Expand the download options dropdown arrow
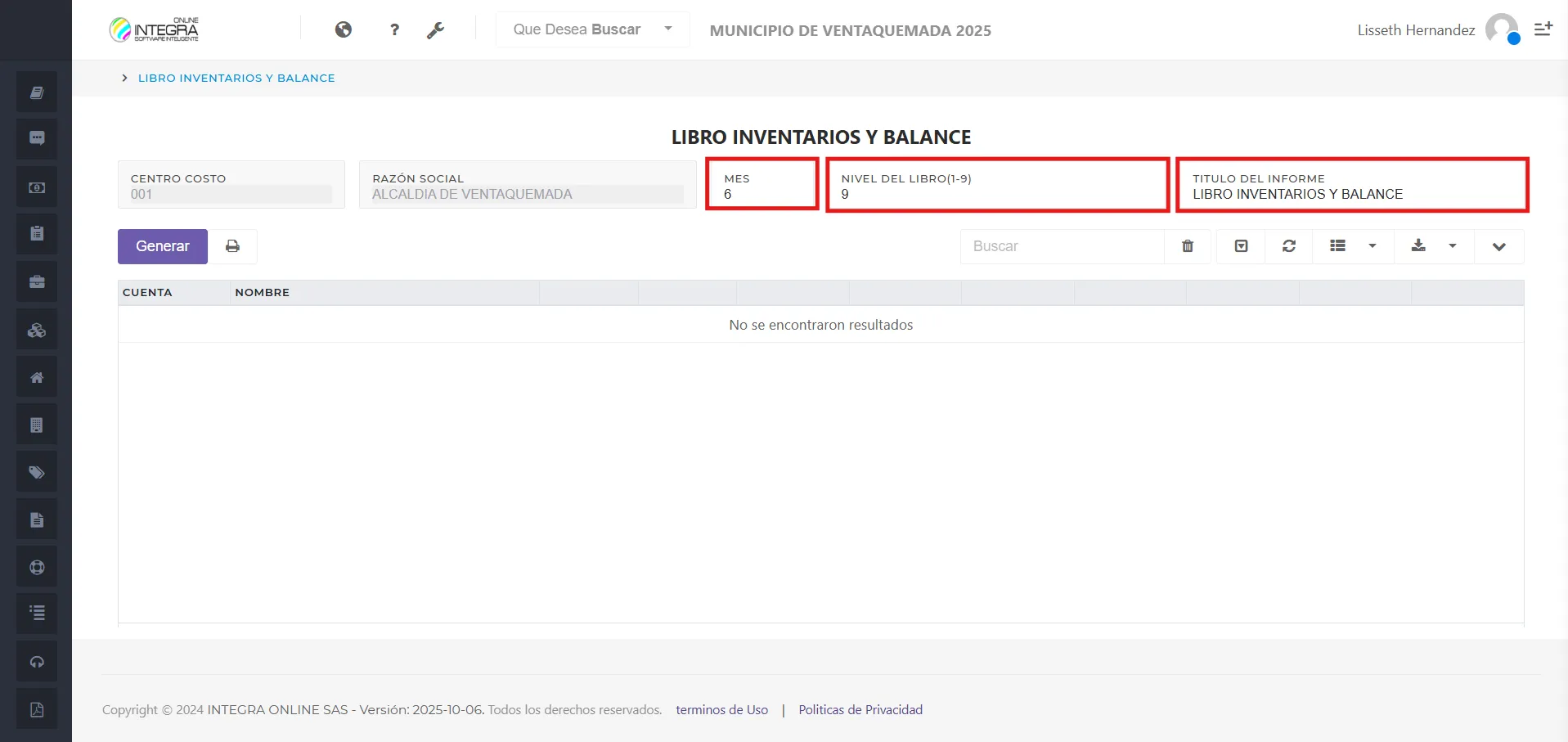1568x742 pixels. [x=1453, y=246]
